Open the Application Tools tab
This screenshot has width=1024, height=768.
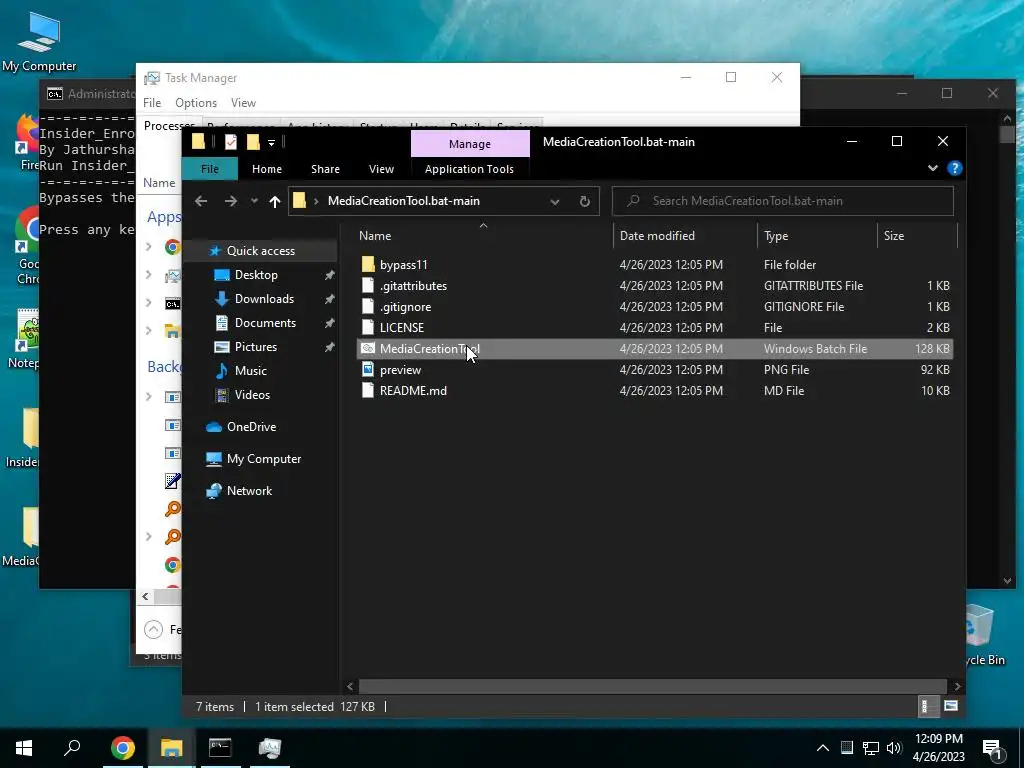coord(469,168)
